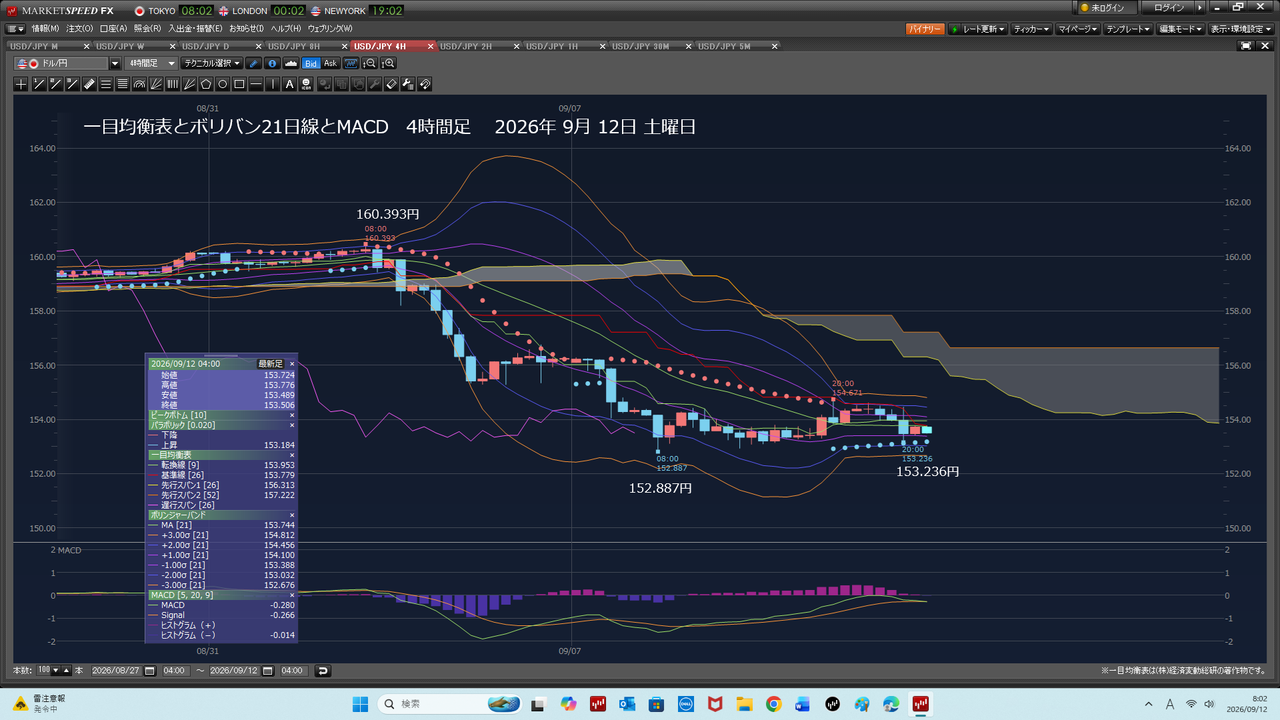Viewport: 1280px width, 720px height.
Task: Remove the MACD [5, 20, 9] indicator
Action: 292,594
